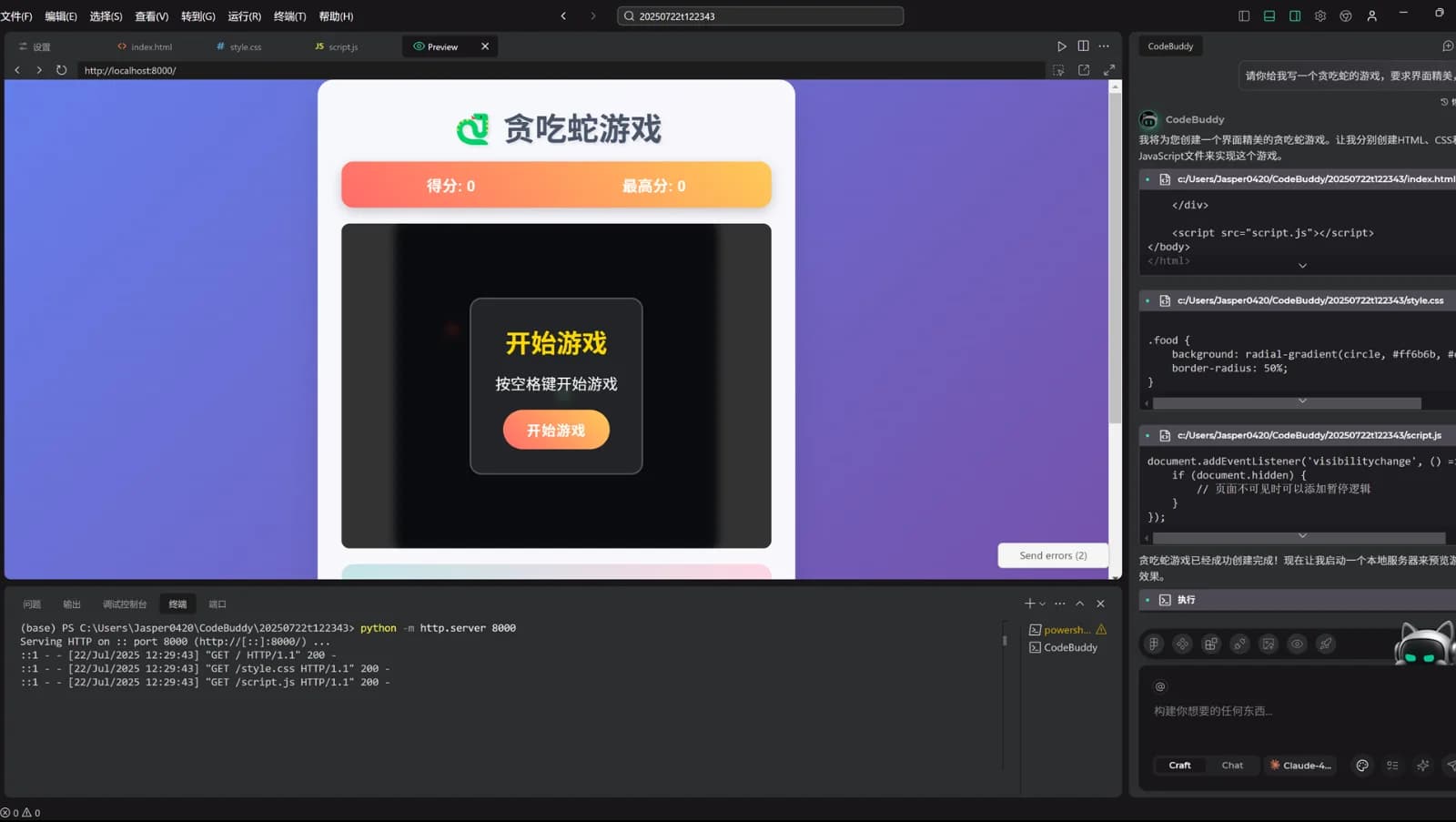This screenshot has height=822, width=1456.
Task: Click the orange 开始游戏 button
Action: pos(556,430)
